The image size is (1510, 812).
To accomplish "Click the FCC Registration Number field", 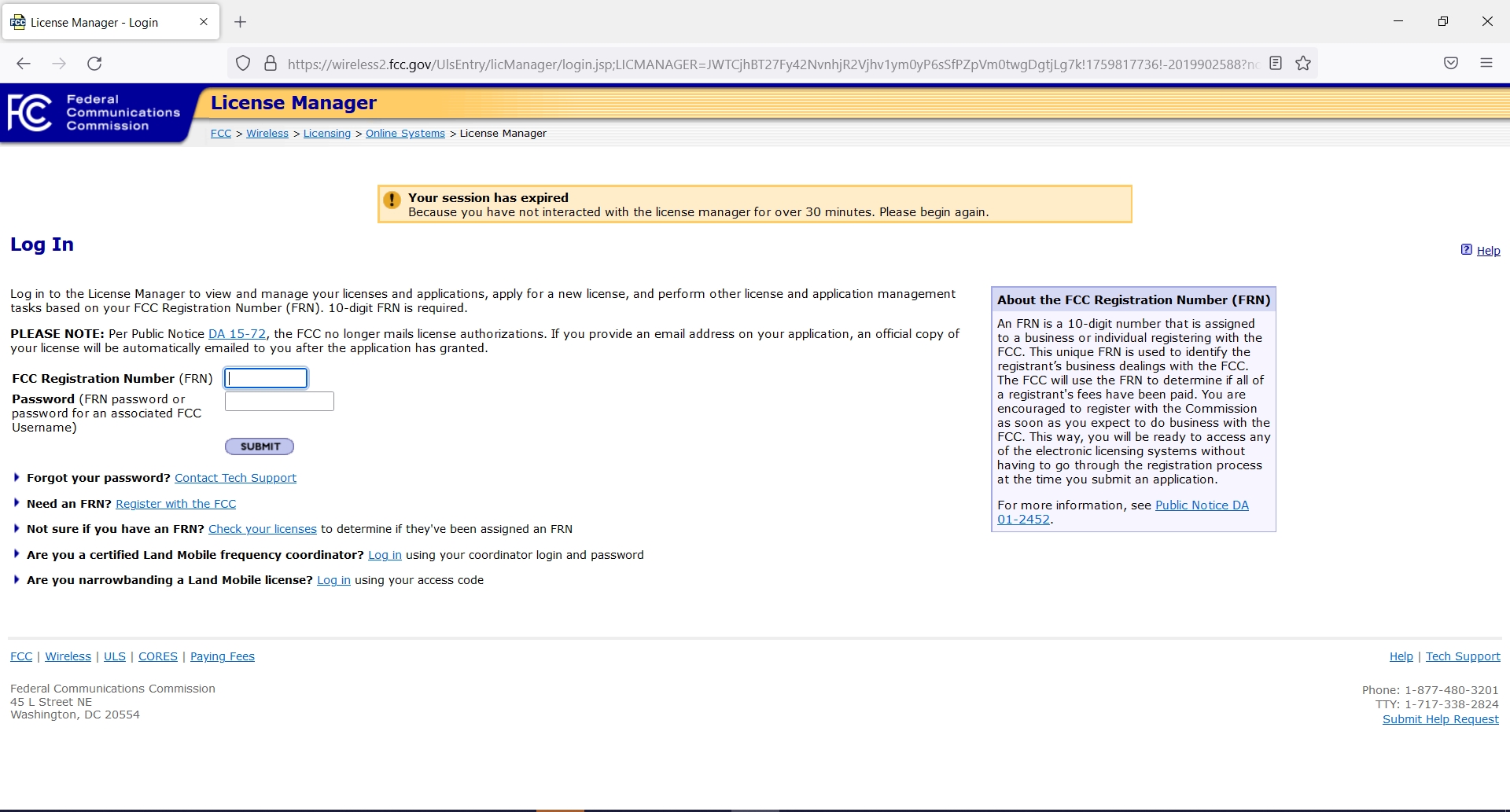I will pos(266,378).
